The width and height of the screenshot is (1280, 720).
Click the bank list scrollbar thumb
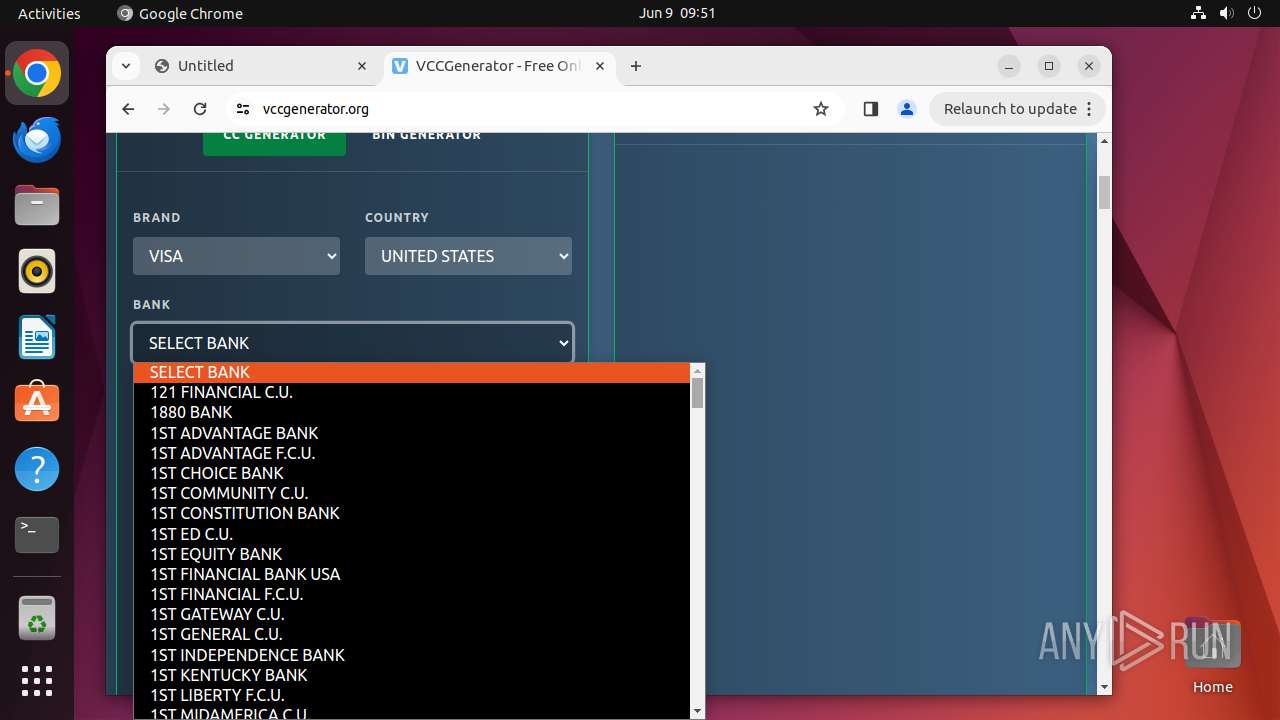click(x=698, y=393)
